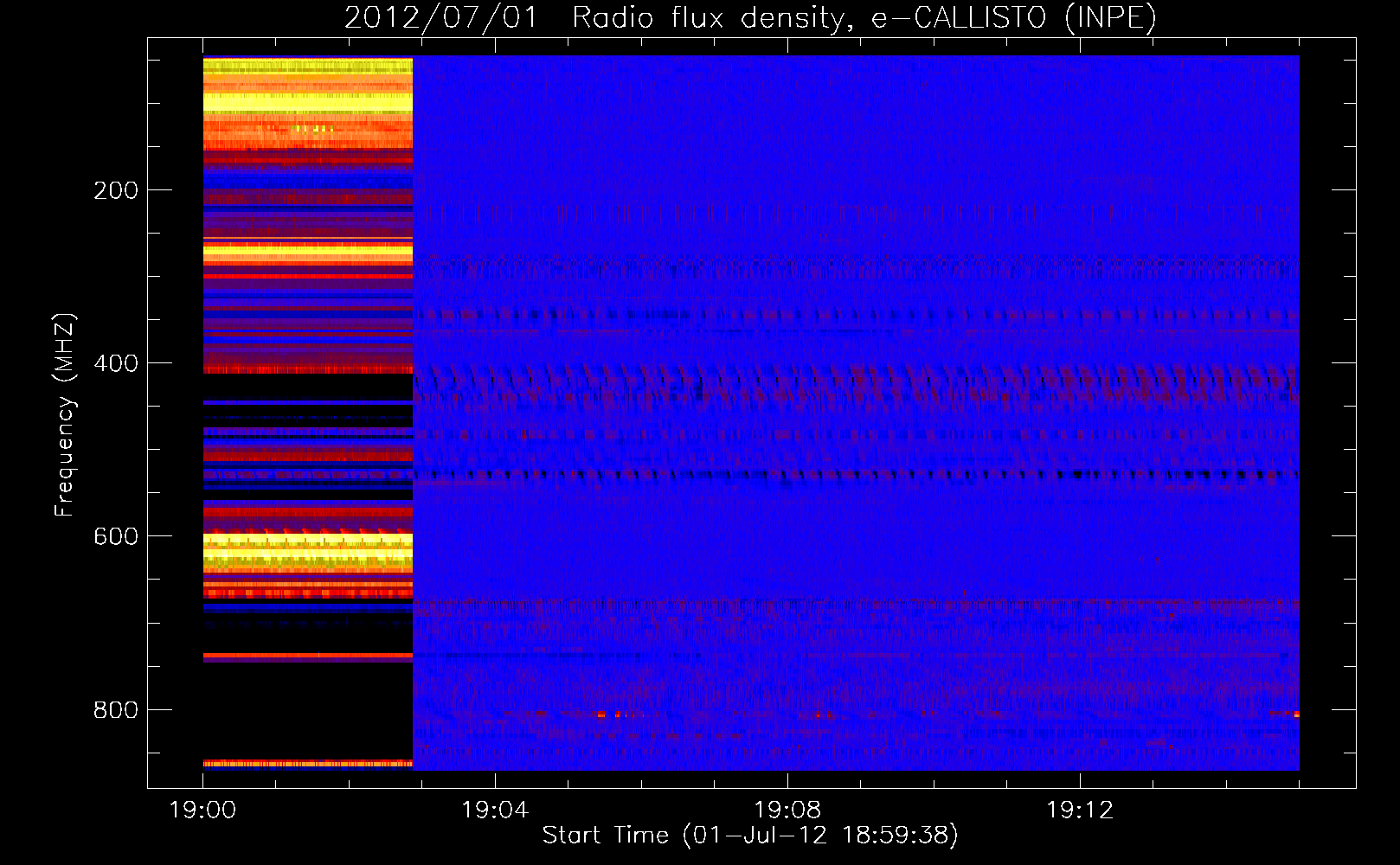Click the 800 frequency tick label
This screenshot has width=1400, height=865.
(x=116, y=710)
